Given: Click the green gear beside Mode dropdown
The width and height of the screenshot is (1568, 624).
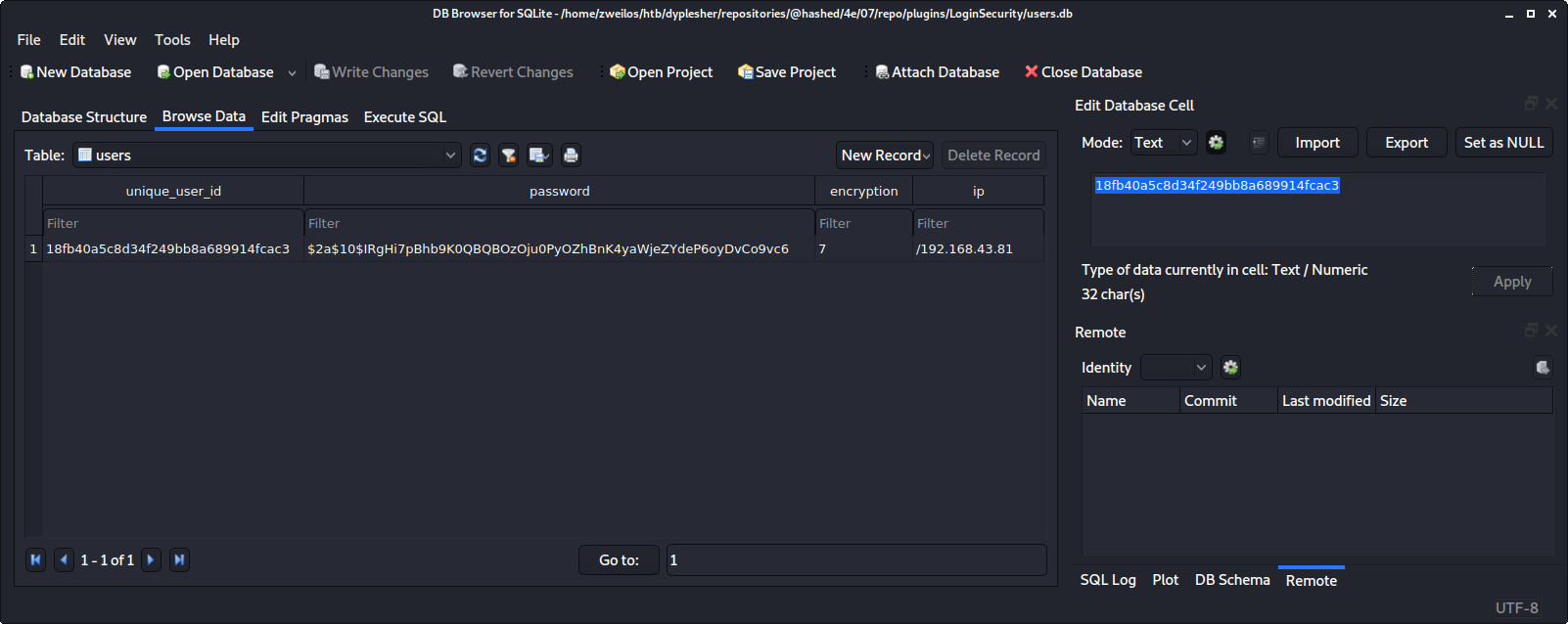Looking at the screenshot, I should click(1216, 143).
